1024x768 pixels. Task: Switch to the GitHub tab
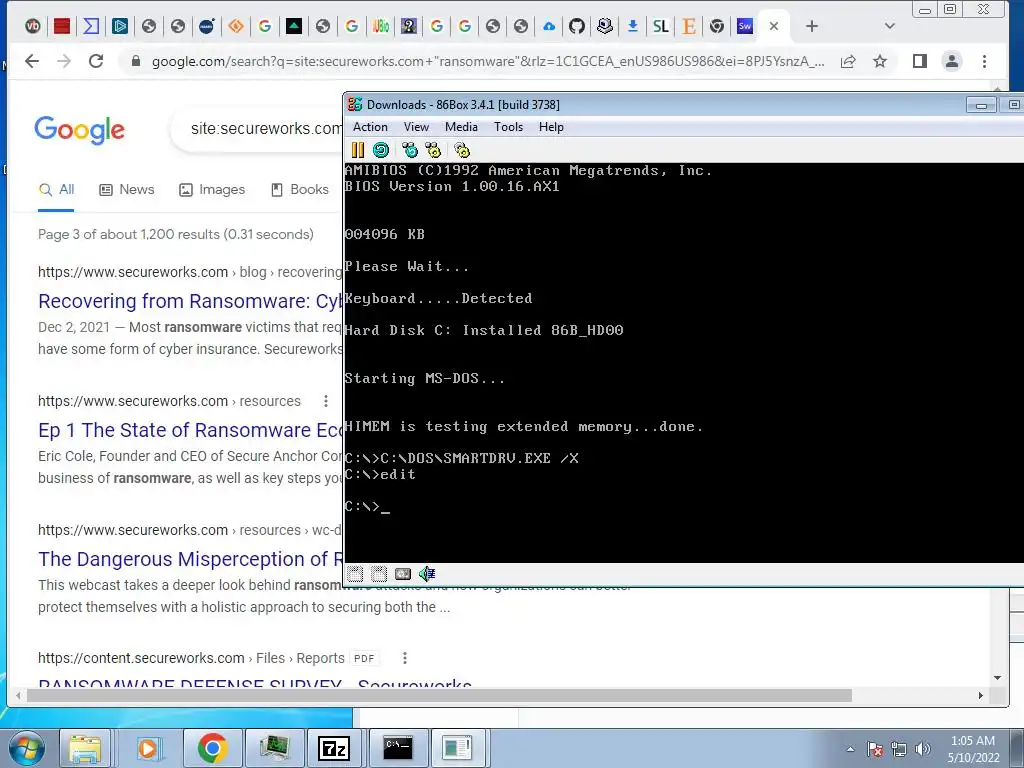point(577,26)
